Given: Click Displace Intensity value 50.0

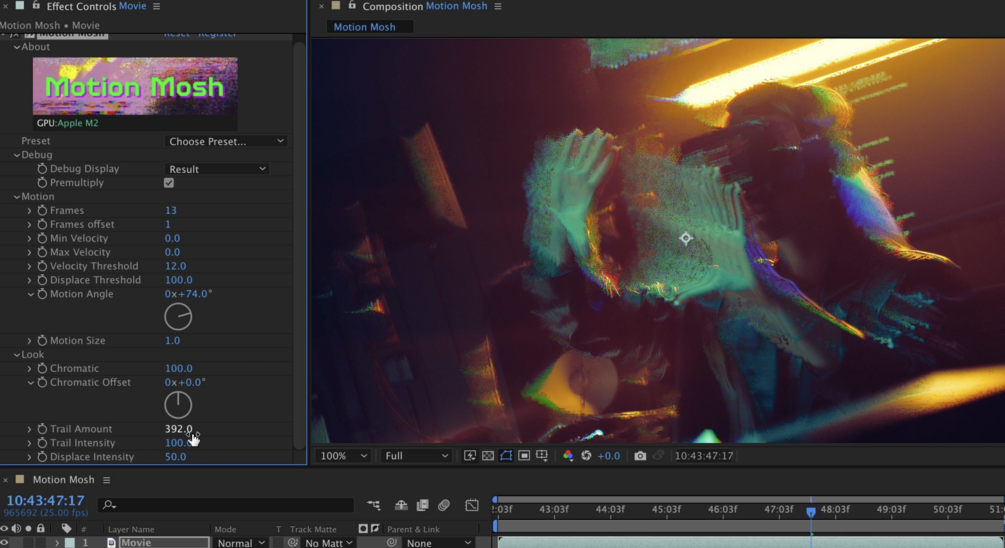Looking at the screenshot, I should (x=176, y=457).
